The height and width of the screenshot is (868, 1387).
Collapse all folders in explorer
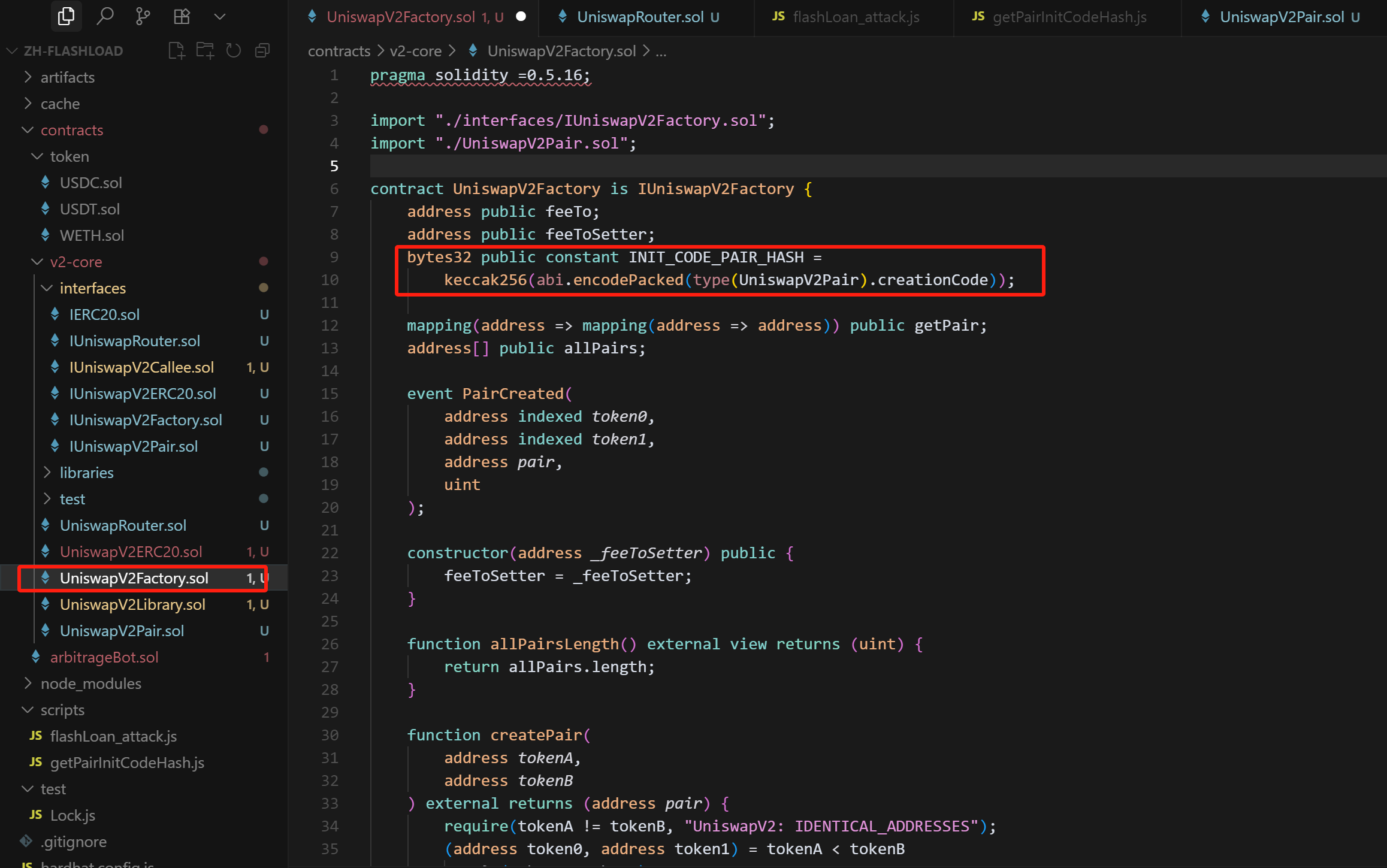point(262,51)
